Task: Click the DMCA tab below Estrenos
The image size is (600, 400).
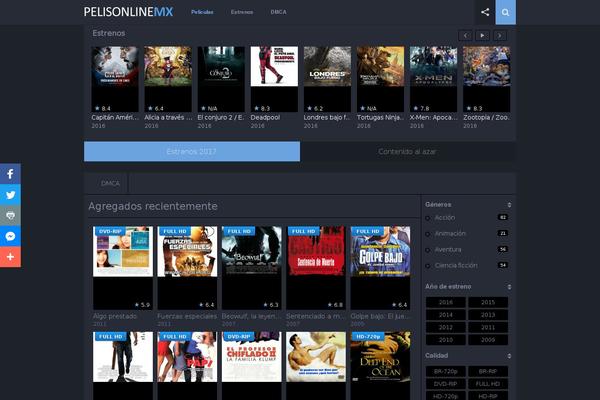Action: (110, 183)
